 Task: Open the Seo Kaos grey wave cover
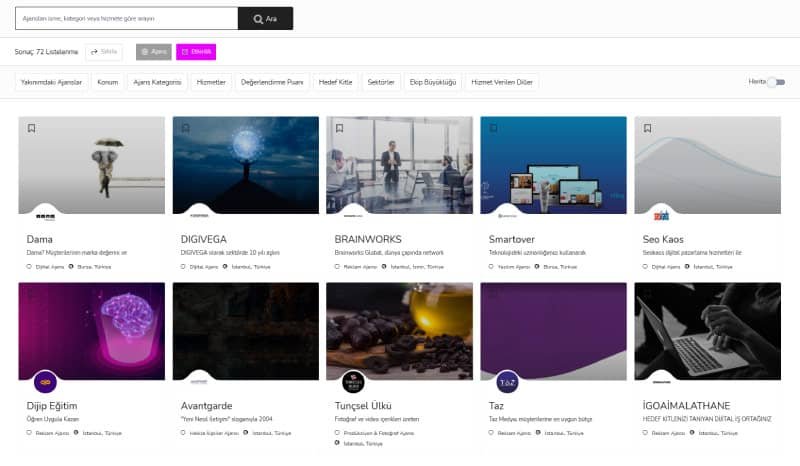coord(708,165)
